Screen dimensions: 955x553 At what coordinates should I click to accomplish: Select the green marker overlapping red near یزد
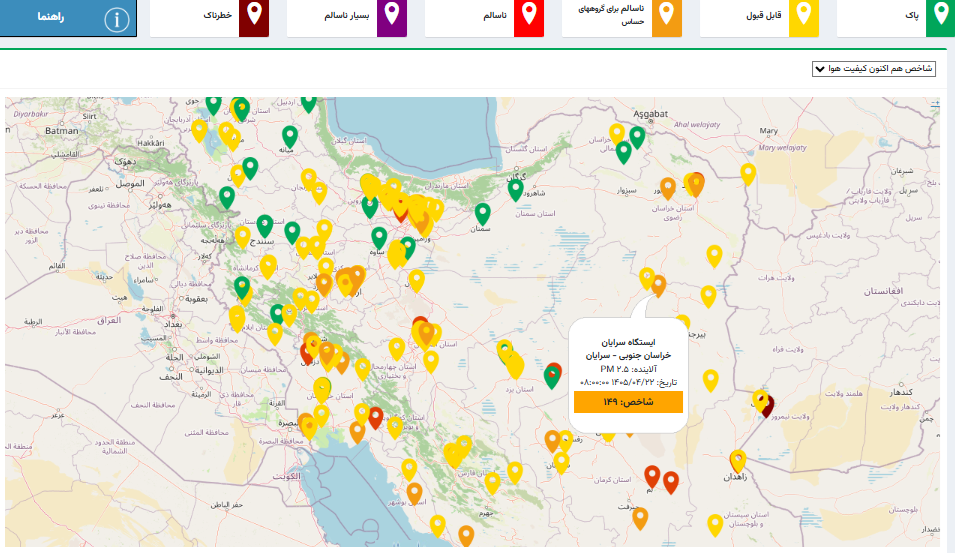coord(552,376)
